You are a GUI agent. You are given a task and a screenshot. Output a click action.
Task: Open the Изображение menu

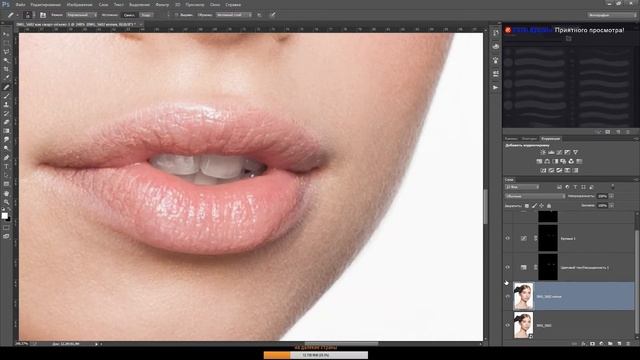[79, 4]
